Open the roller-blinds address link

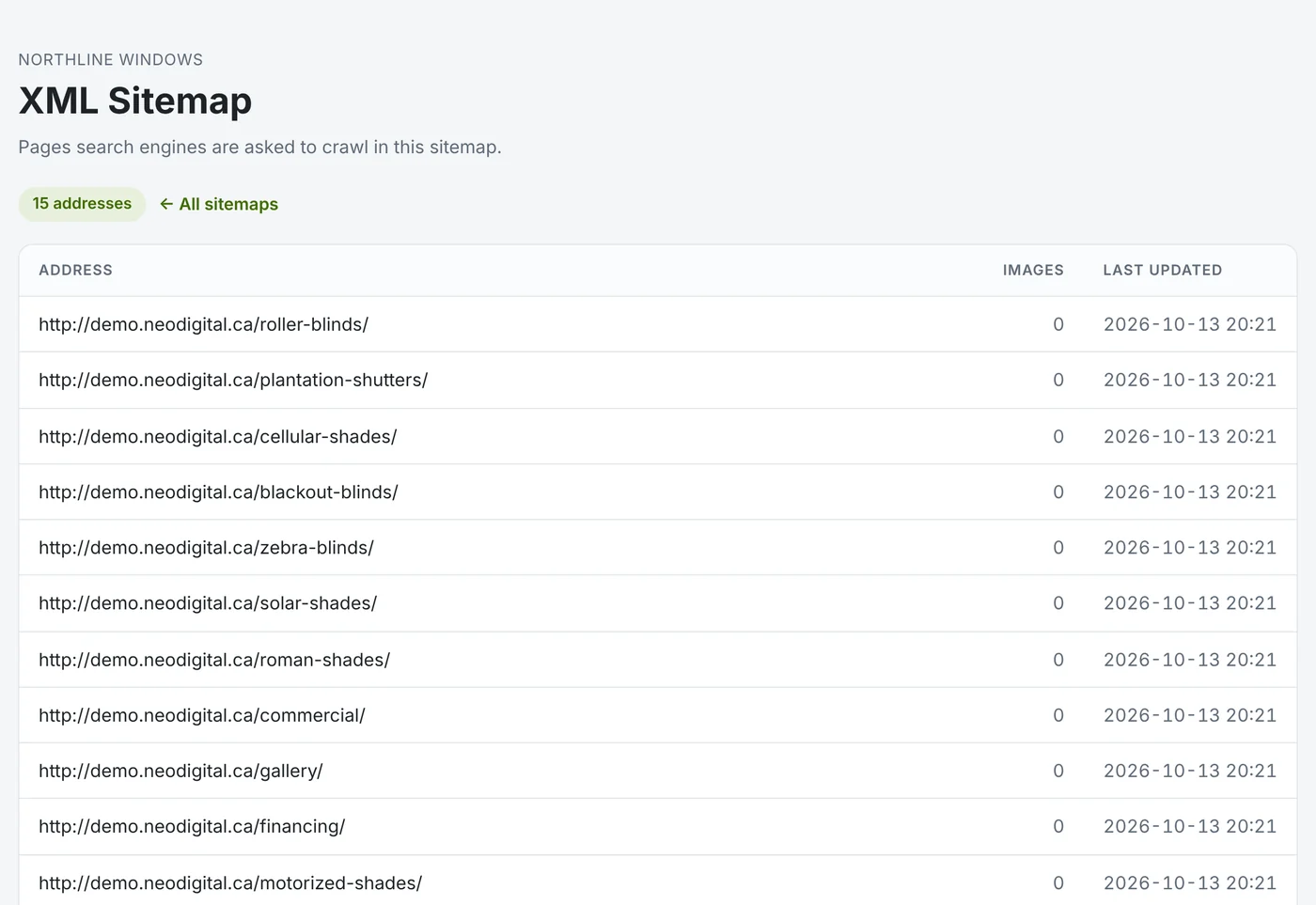[x=203, y=324]
